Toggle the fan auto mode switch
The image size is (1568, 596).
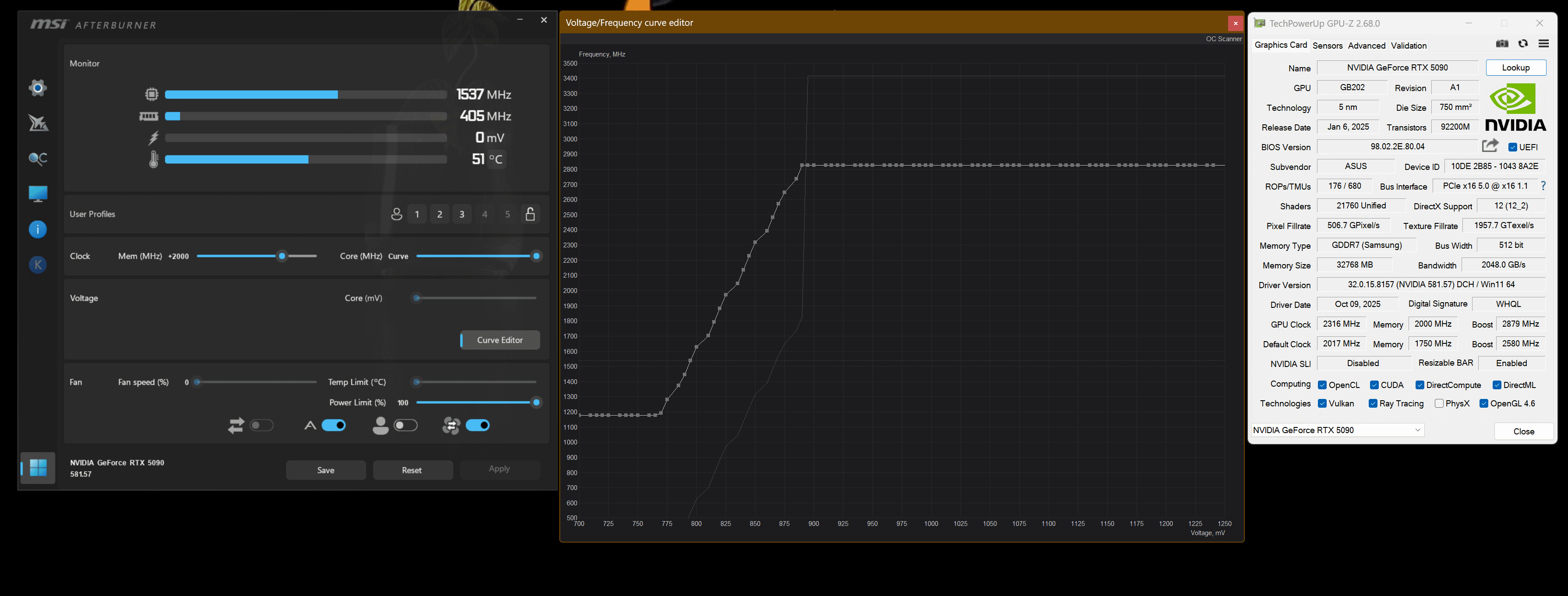[x=334, y=426]
